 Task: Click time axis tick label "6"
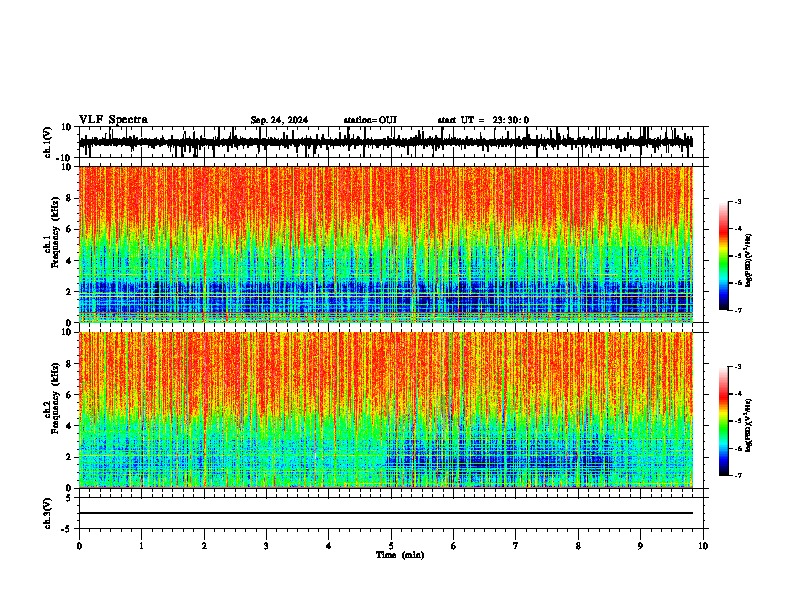coord(454,546)
